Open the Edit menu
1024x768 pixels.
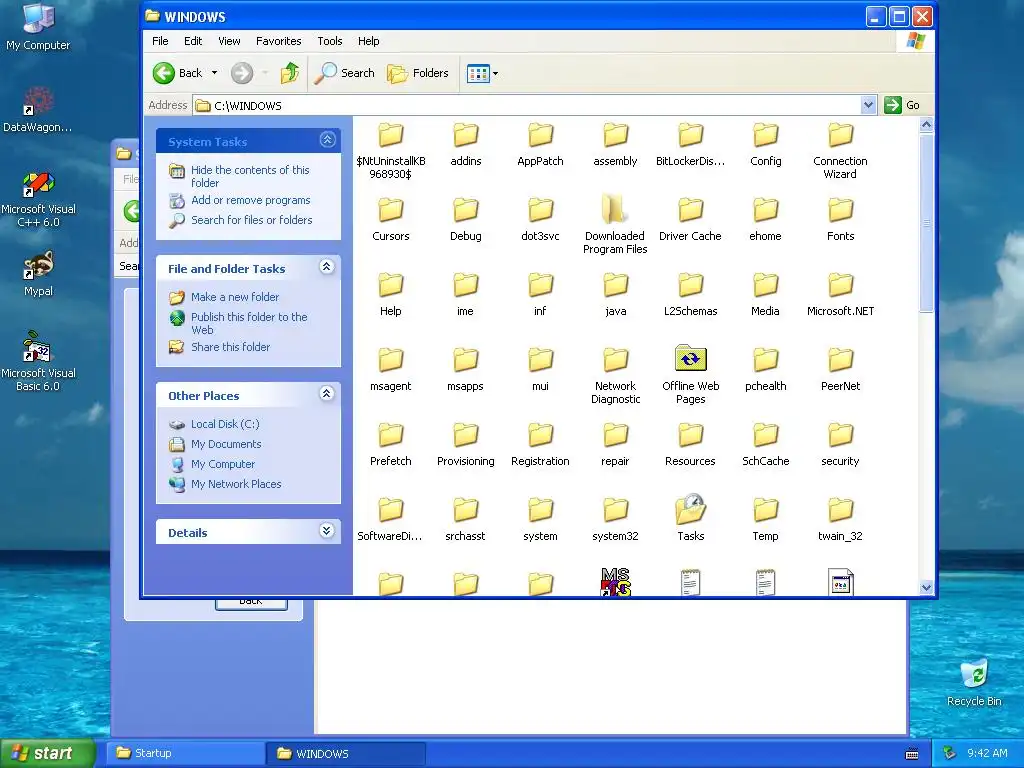coord(193,41)
